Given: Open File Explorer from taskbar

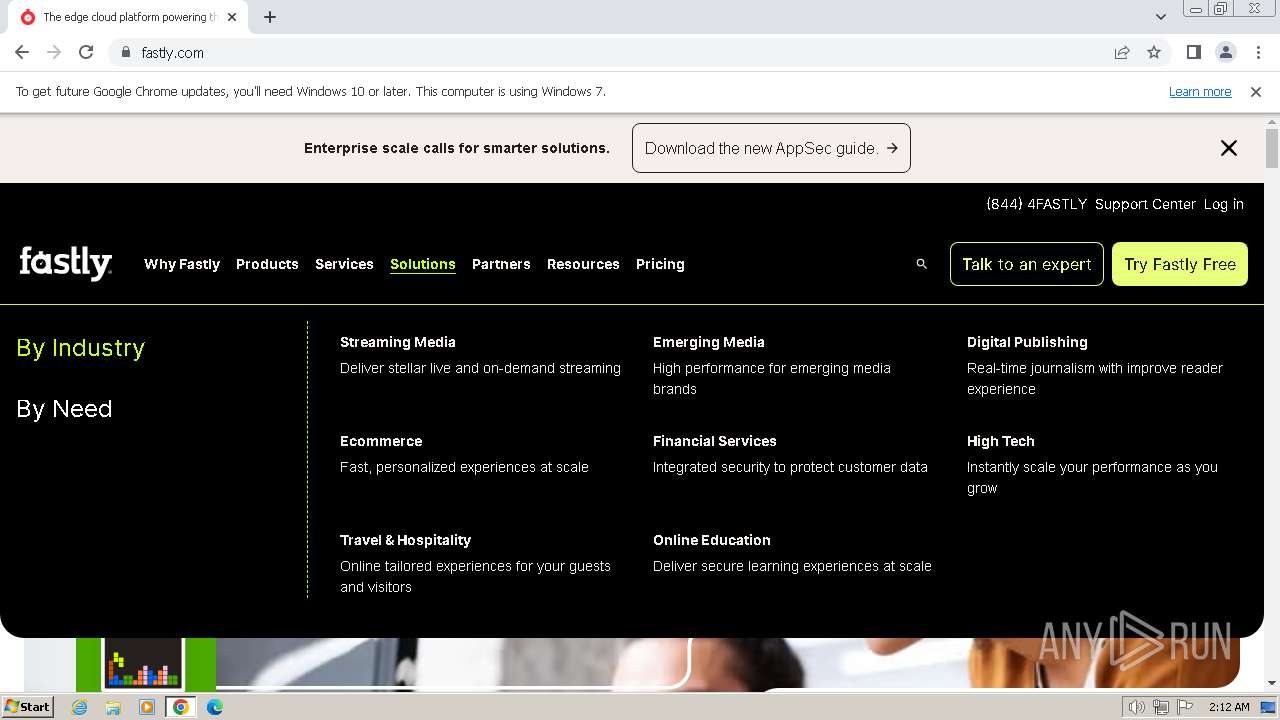Looking at the screenshot, I should pyautogui.click(x=113, y=707).
